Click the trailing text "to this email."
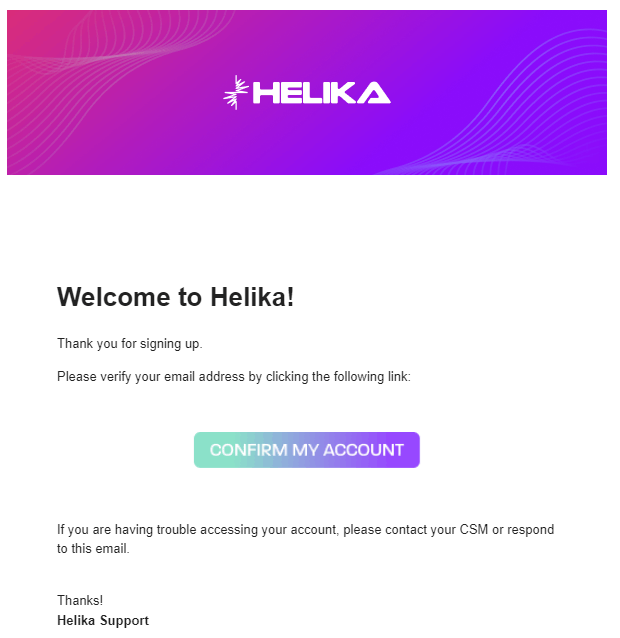This screenshot has height=638, width=620. point(93,549)
